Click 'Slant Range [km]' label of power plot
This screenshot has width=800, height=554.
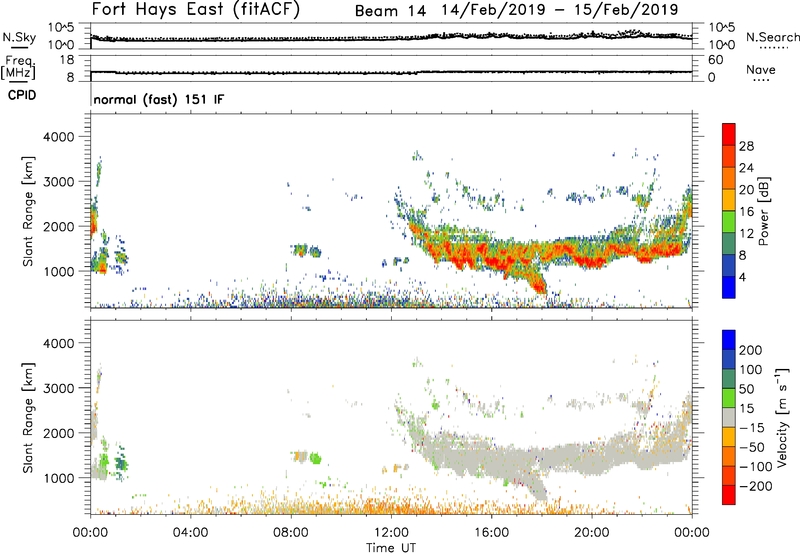[28, 211]
